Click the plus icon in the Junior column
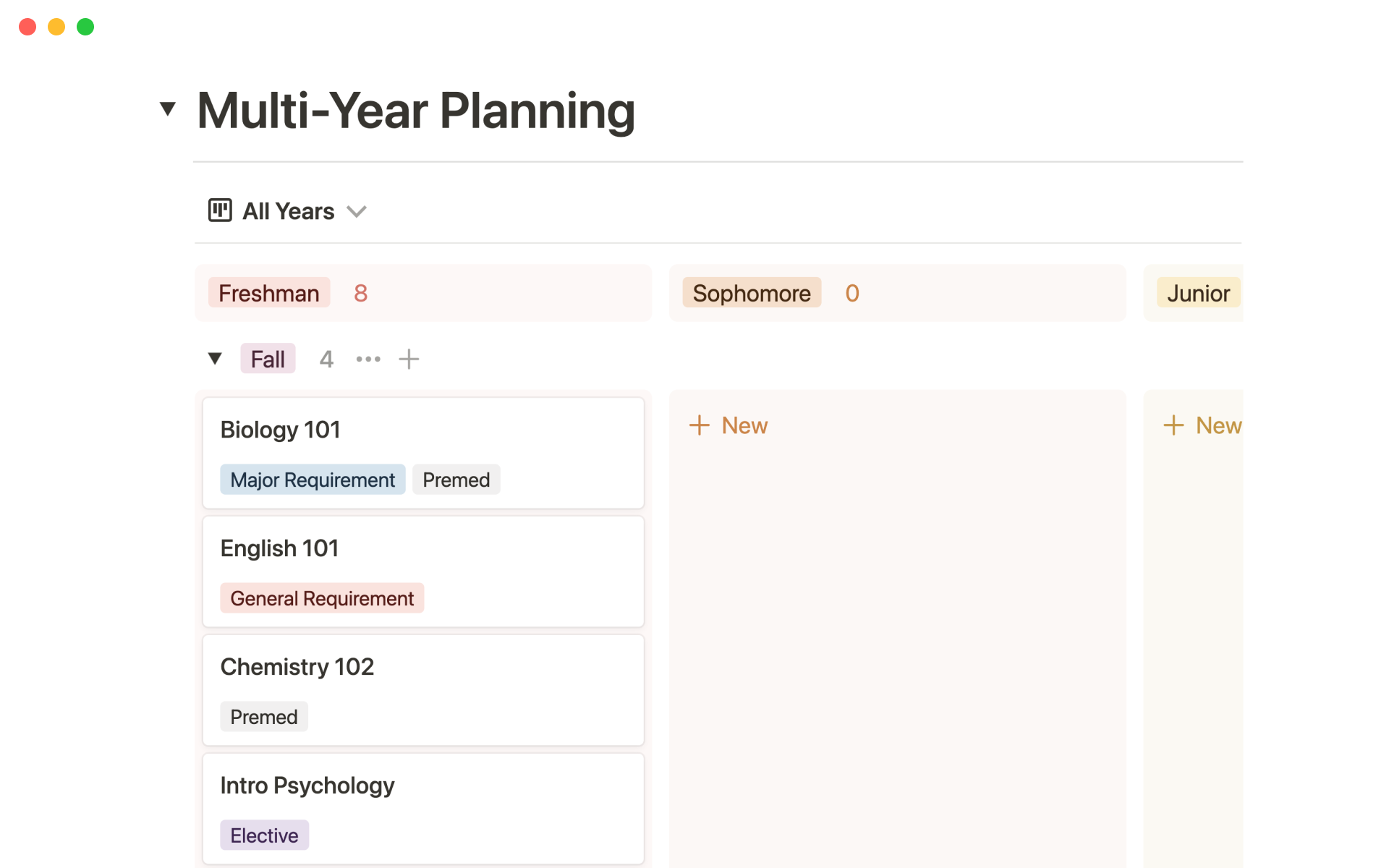The image size is (1389, 868). click(1173, 425)
